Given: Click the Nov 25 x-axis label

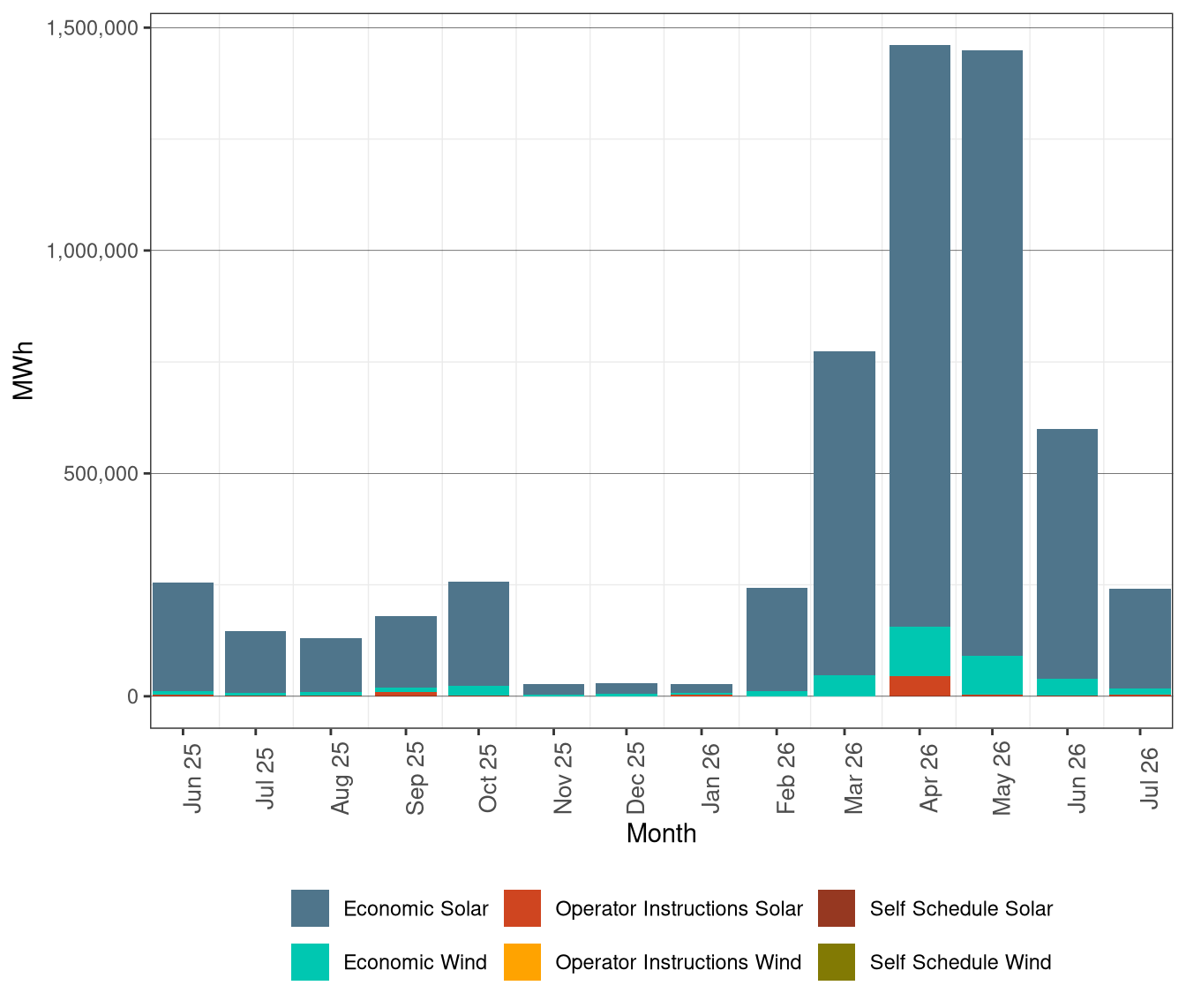Looking at the screenshot, I should click(x=563, y=779).
